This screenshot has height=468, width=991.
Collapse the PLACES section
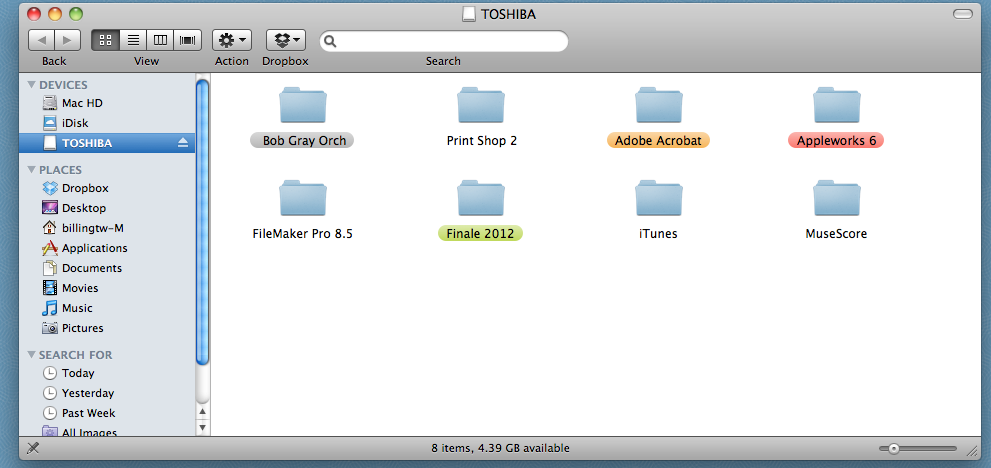[32, 169]
